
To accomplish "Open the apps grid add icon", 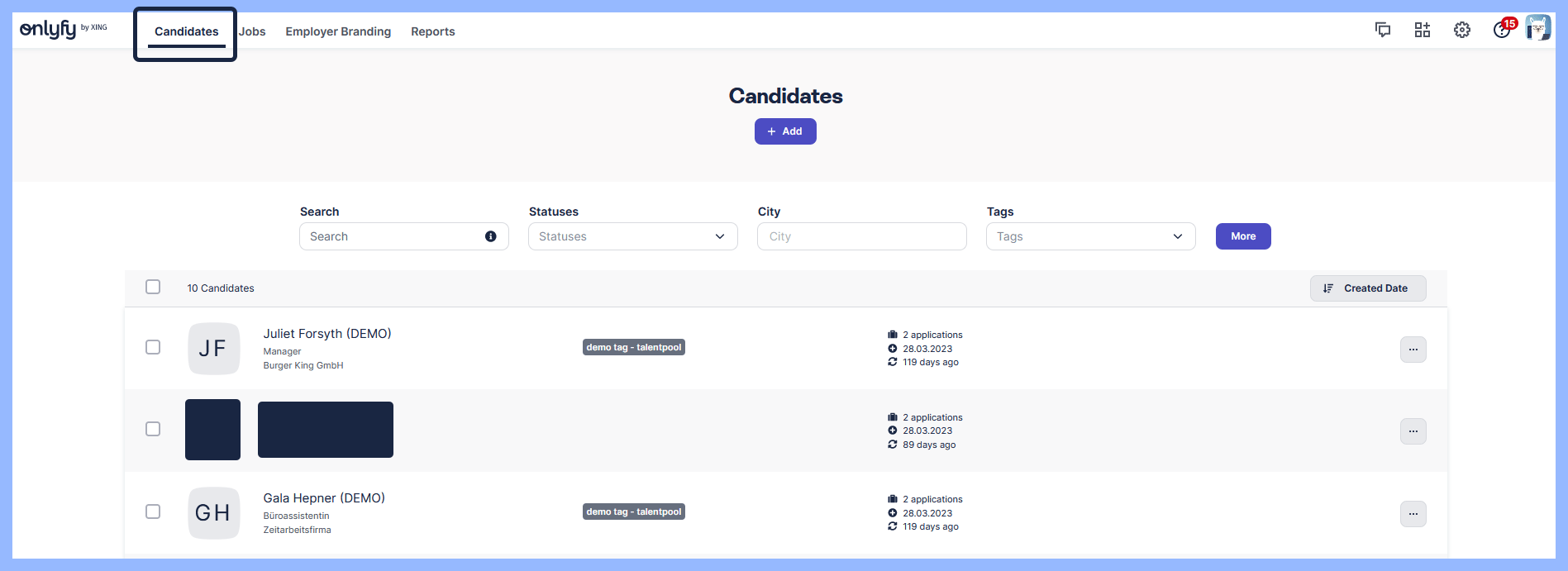I will click(x=1422, y=31).
